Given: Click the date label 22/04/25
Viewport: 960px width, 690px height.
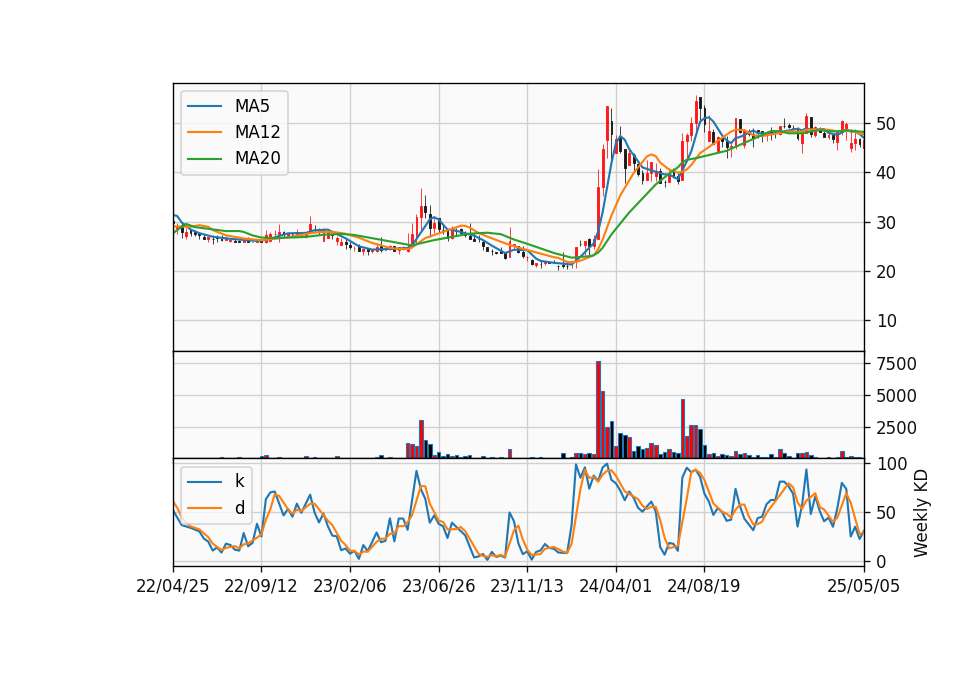Looking at the screenshot, I should pos(173,586).
